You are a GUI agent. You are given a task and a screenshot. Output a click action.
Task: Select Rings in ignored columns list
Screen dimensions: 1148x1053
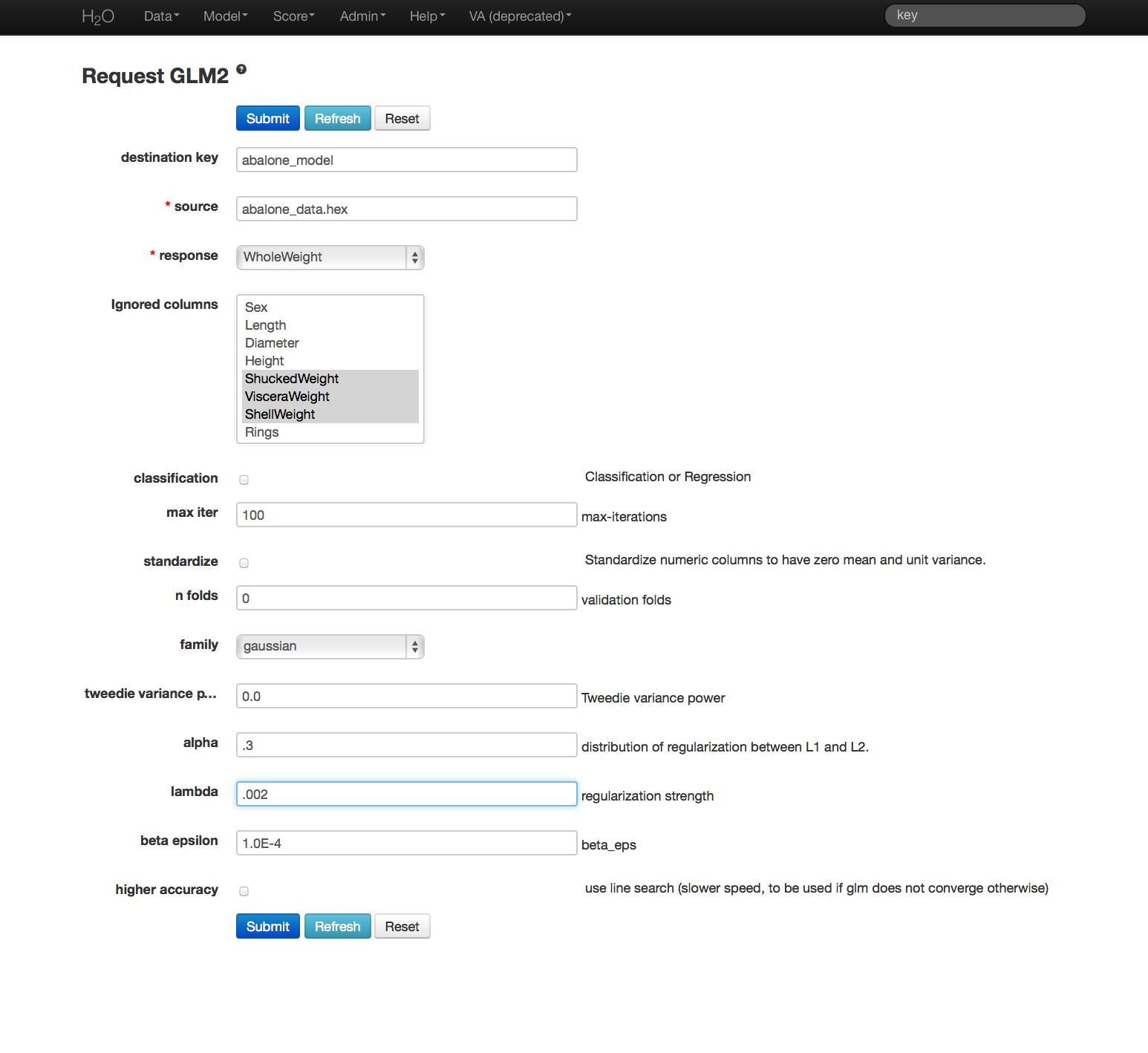pyautogui.click(x=262, y=432)
